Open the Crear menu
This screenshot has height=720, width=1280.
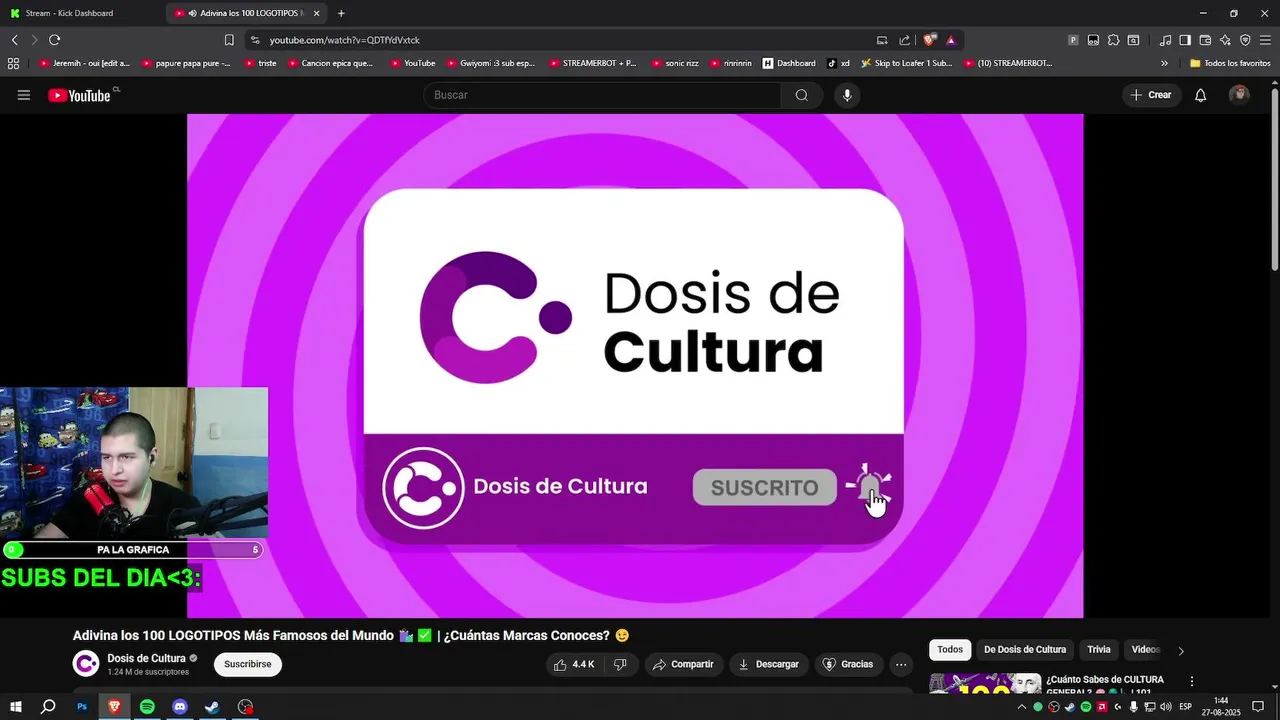click(x=1150, y=95)
